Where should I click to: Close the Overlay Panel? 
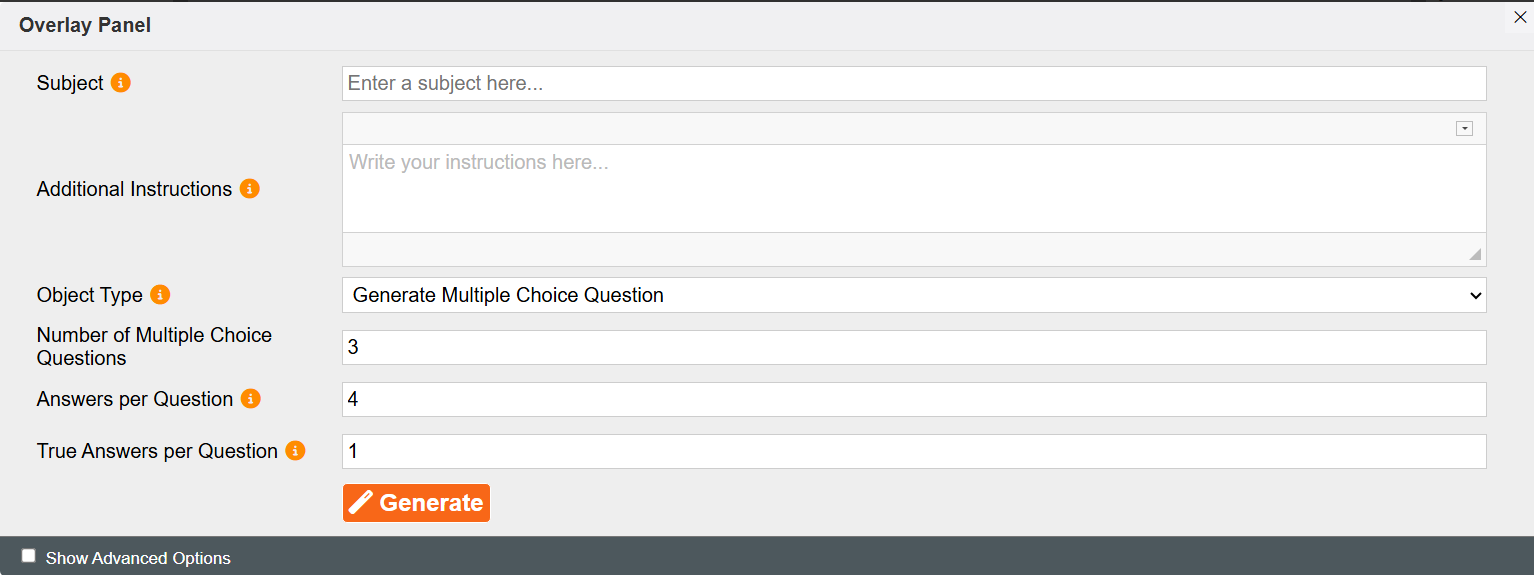click(1520, 17)
